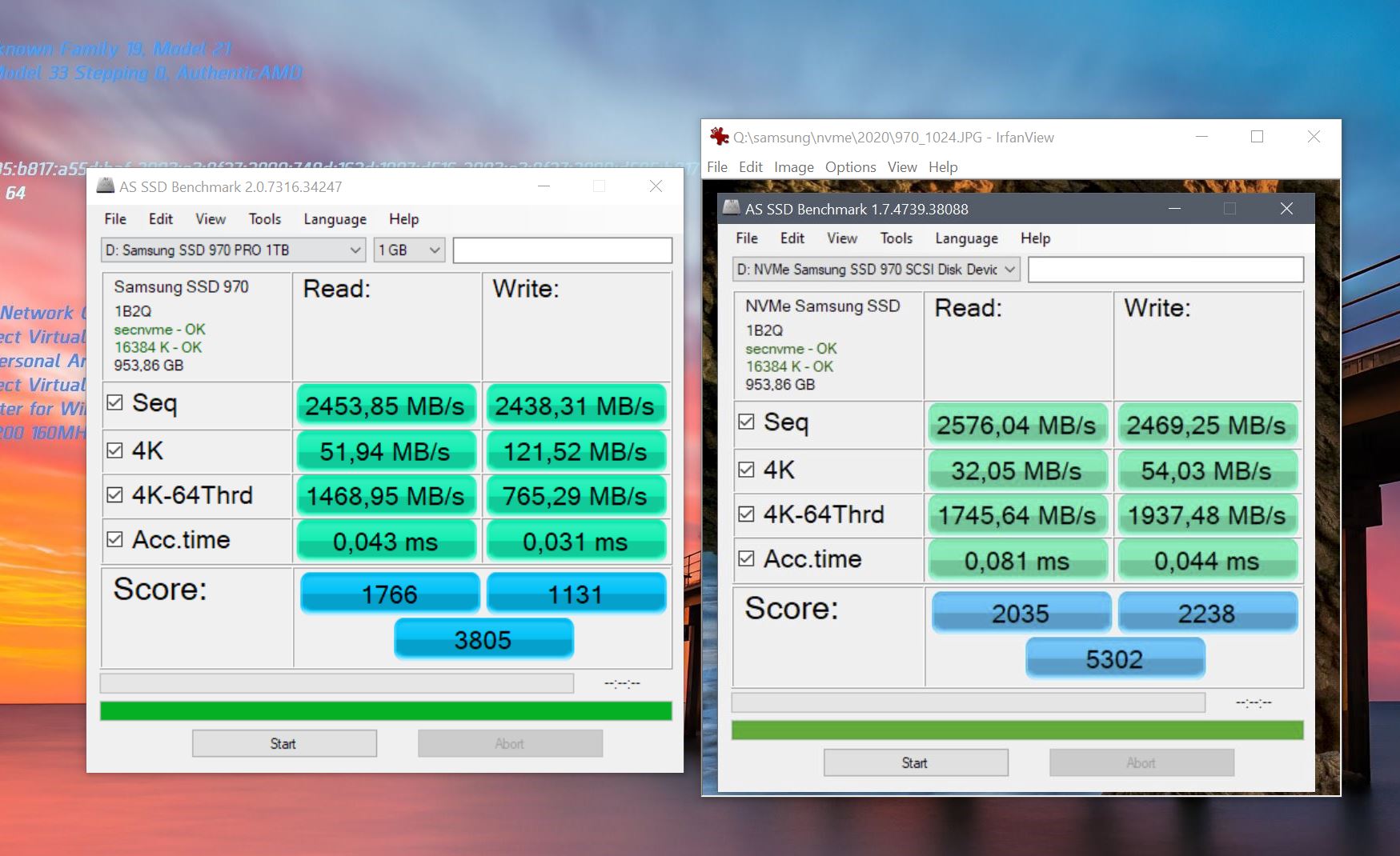Open IrfanView Help menu
The width and height of the screenshot is (1400, 856).
pos(943,166)
